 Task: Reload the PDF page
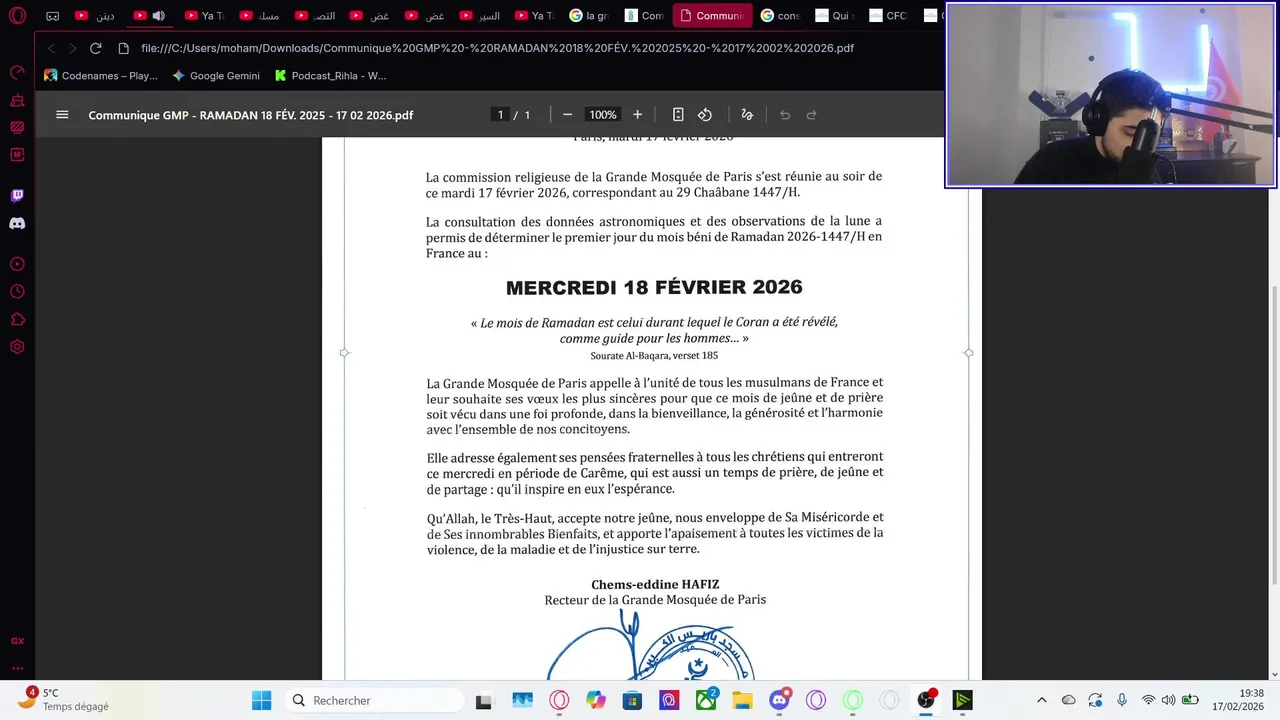click(x=96, y=48)
